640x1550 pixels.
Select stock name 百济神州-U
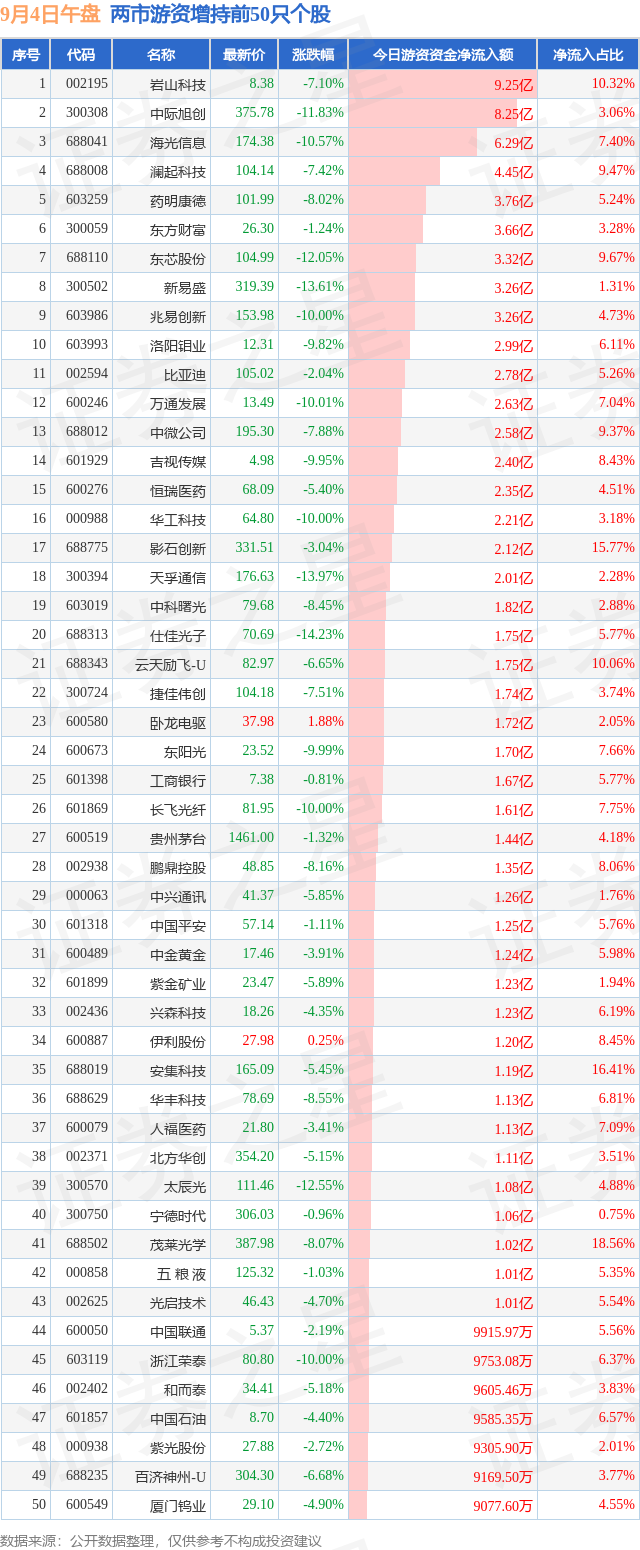[x=171, y=1476]
